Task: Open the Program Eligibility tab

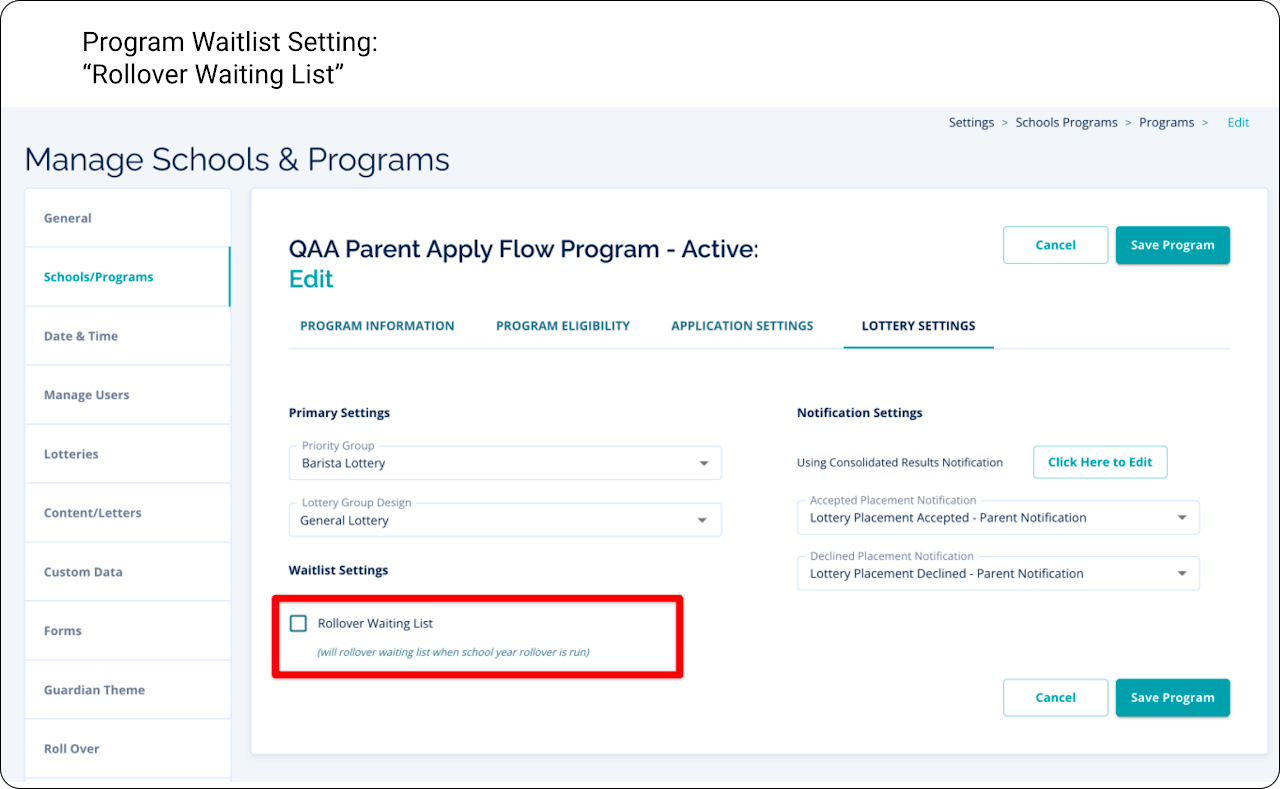Action: [x=563, y=326]
